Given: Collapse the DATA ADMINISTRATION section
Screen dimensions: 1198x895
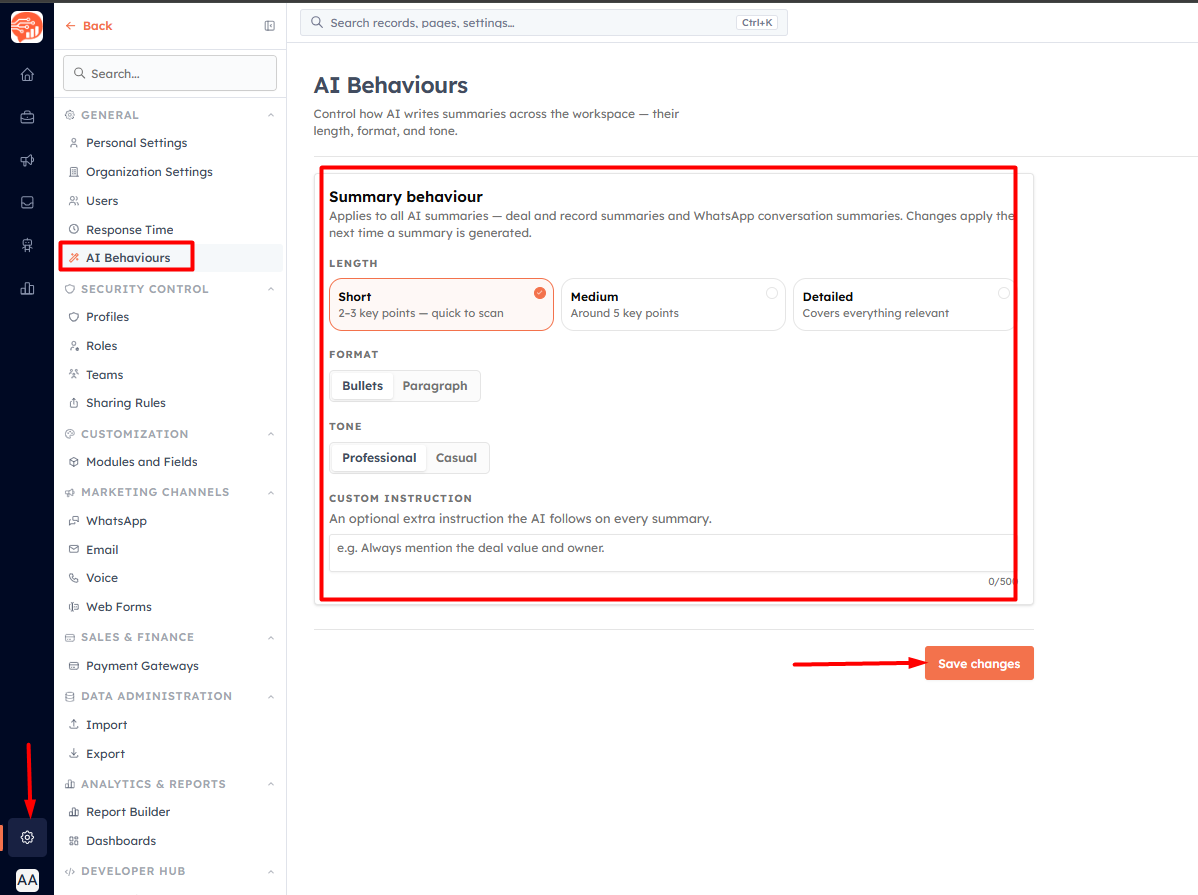Looking at the screenshot, I should (271, 696).
